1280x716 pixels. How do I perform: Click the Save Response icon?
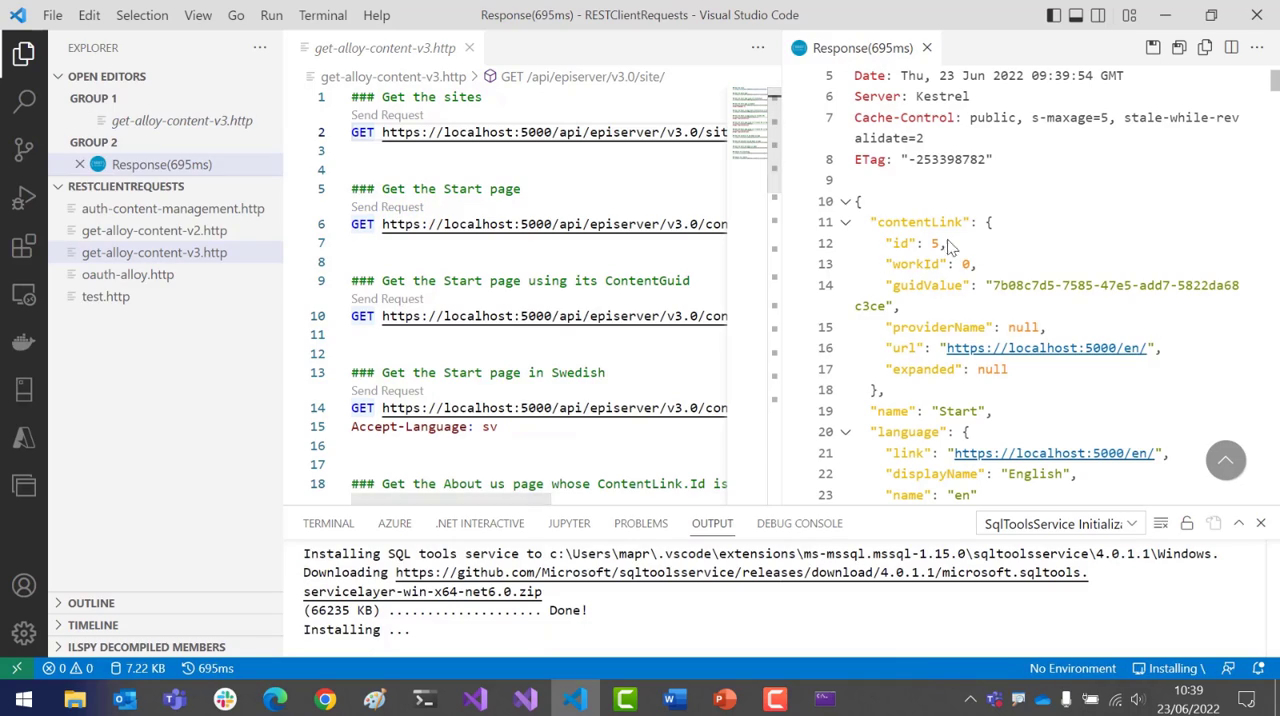[x=1153, y=48]
